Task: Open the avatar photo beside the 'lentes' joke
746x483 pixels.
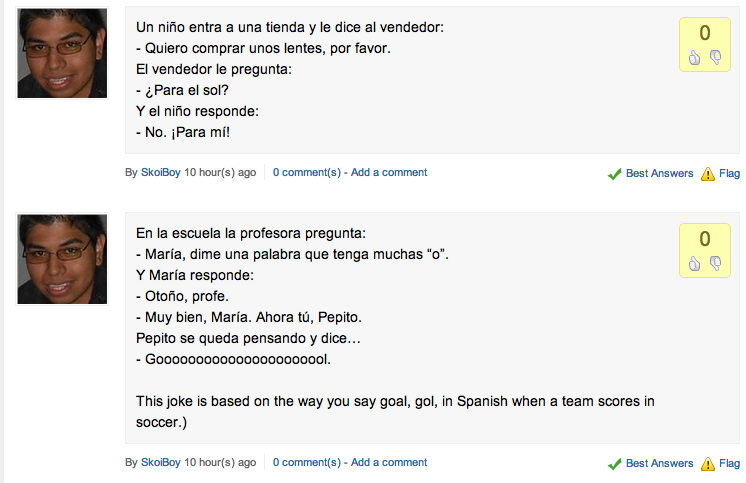Action: [62, 54]
